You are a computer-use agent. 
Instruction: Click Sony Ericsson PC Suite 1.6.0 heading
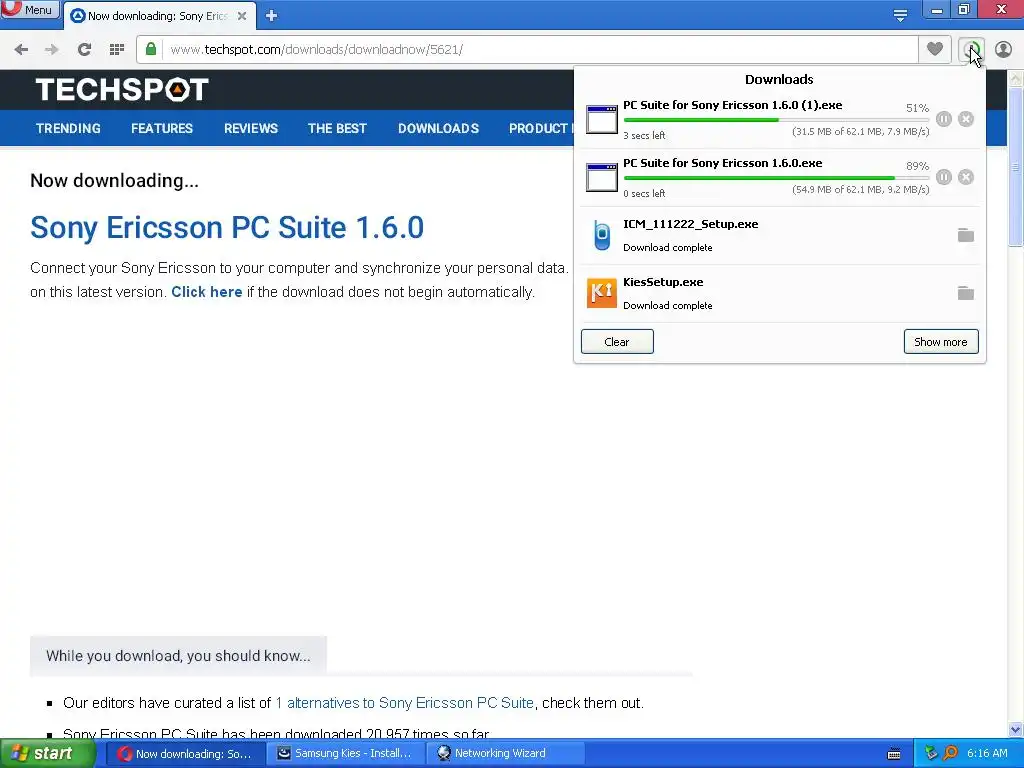227,227
